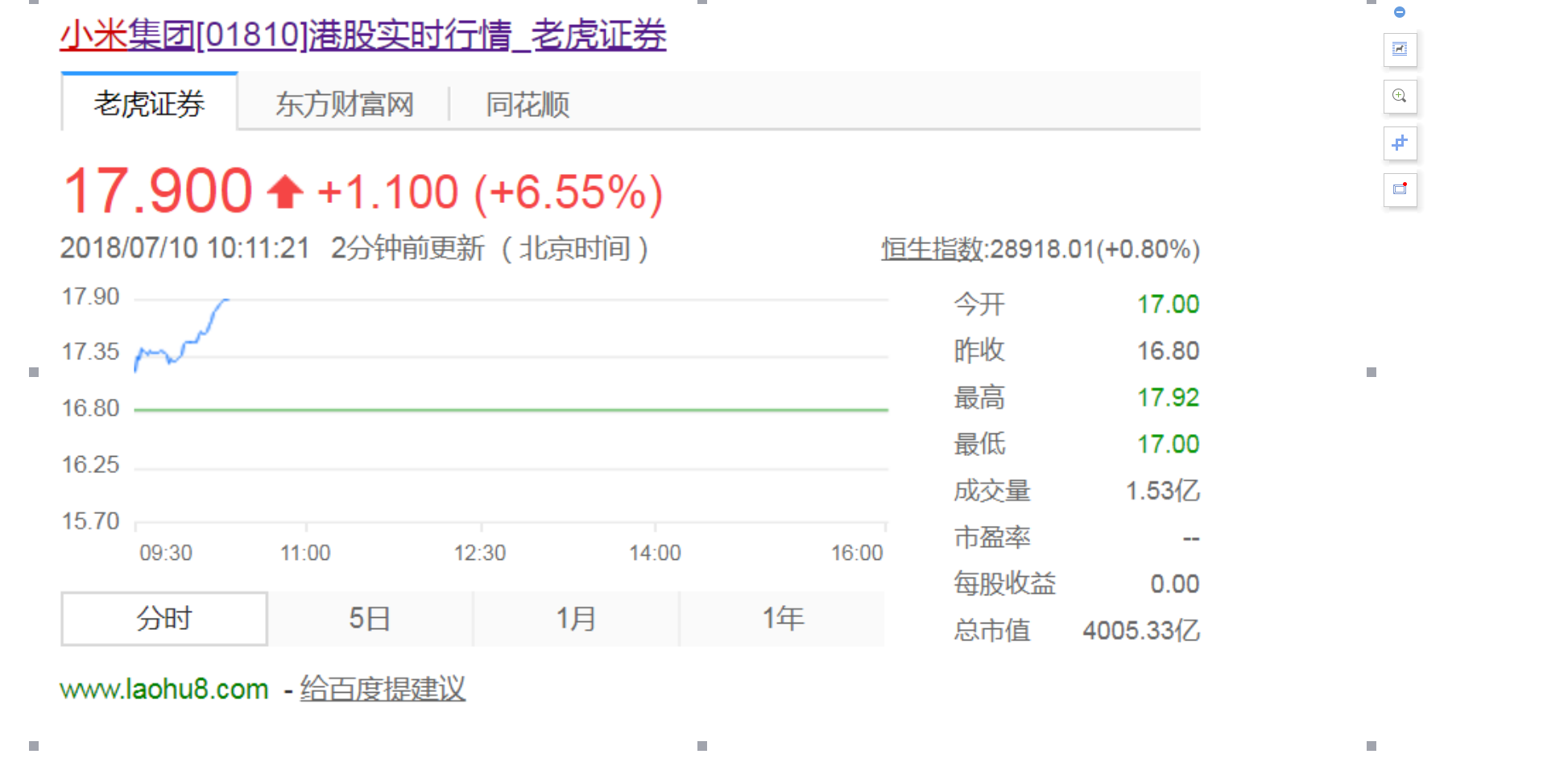
Task: Open the 小米集团[01810]港股实时行情 title link
Action: pos(363,35)
